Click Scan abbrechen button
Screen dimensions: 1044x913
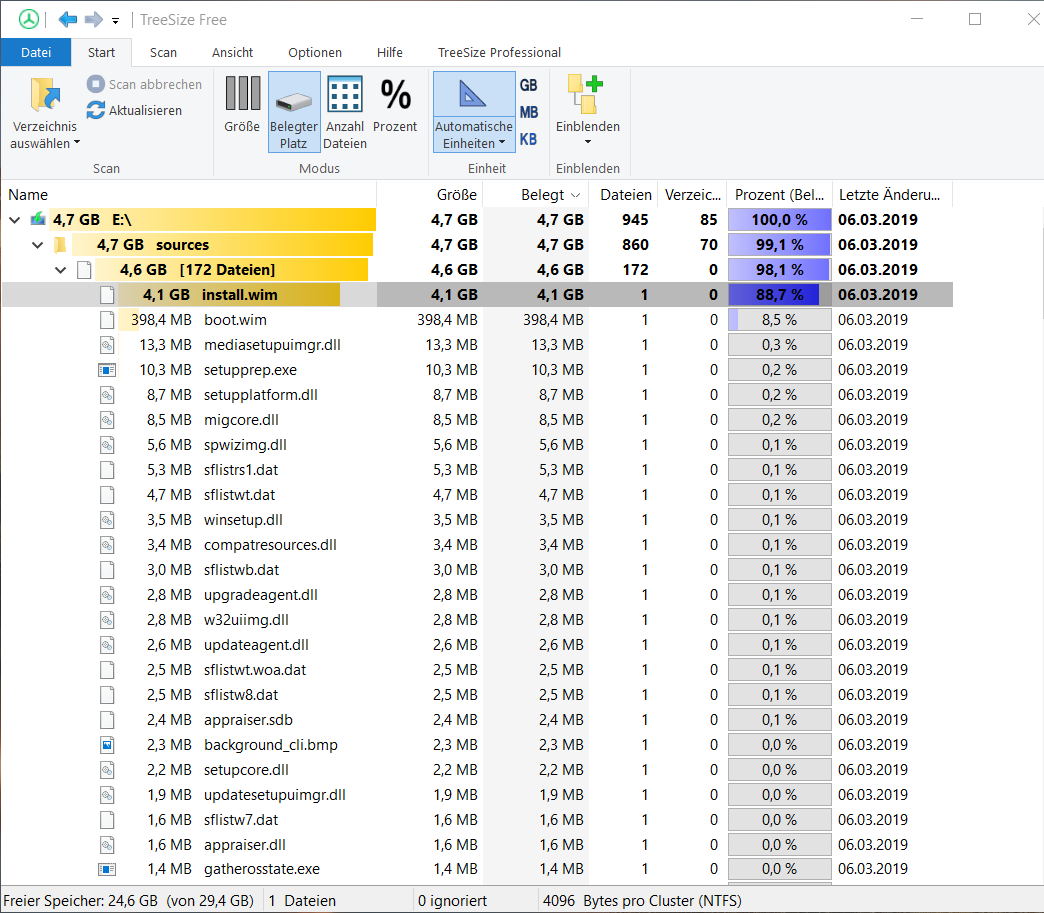144,84
